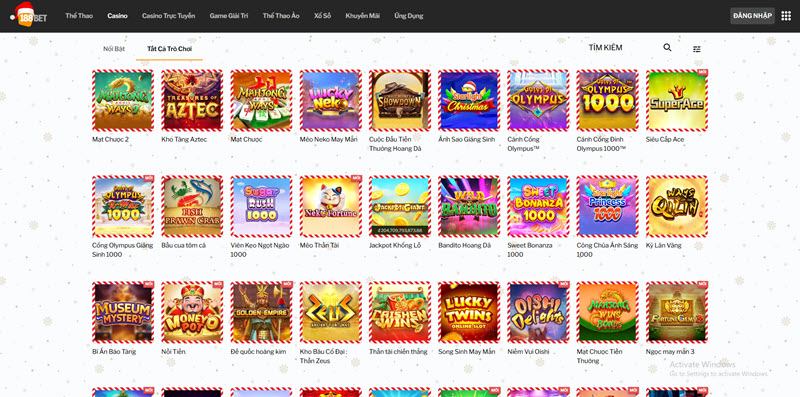
Task: Launch the Mahjong Wins Bonus game
Action: (x=608, y=312)
